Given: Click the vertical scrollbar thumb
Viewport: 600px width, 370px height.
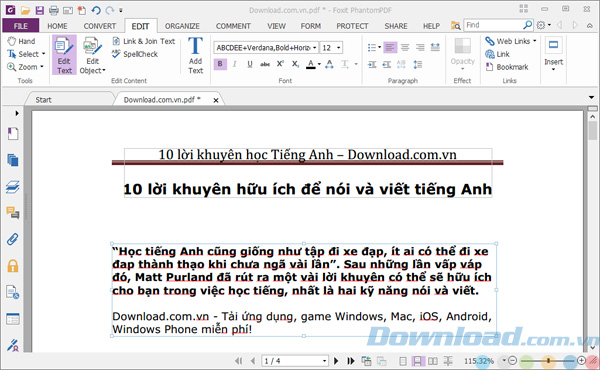Looking at the screenshot, I should [x=592, y=131].
